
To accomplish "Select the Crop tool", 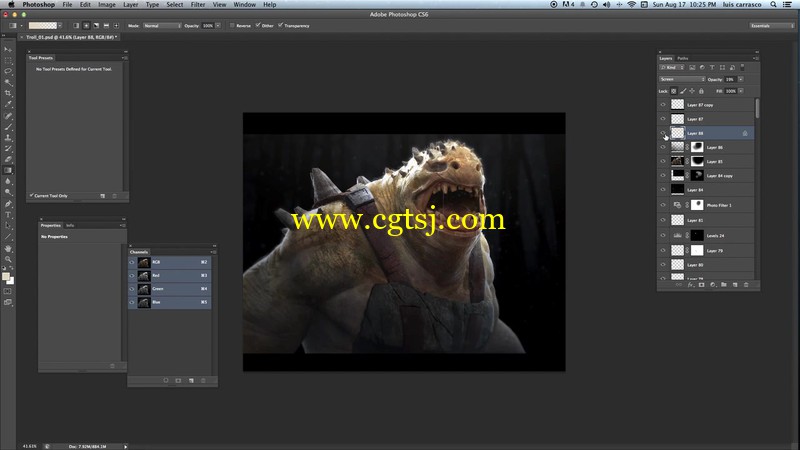I will [8, 93].
